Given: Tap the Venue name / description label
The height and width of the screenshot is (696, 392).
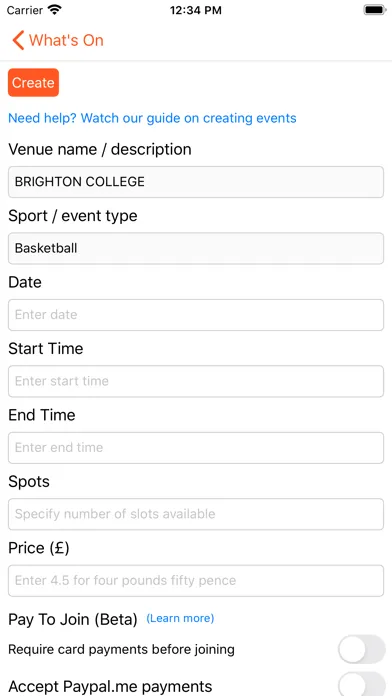Looking at the screenshot, I should click(x=100, y=150).
